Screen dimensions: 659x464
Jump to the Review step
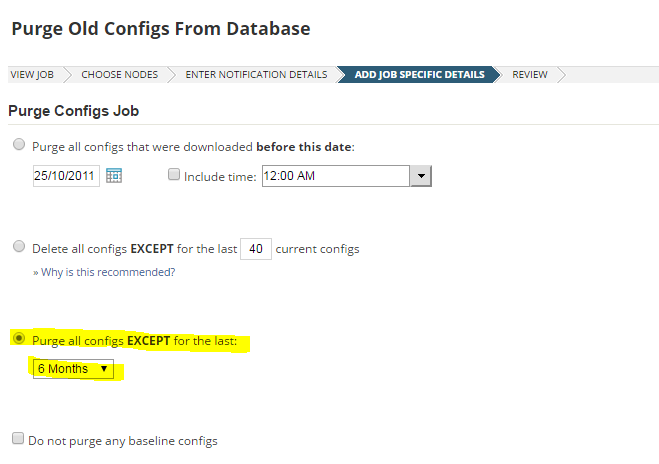coord(530,75)
